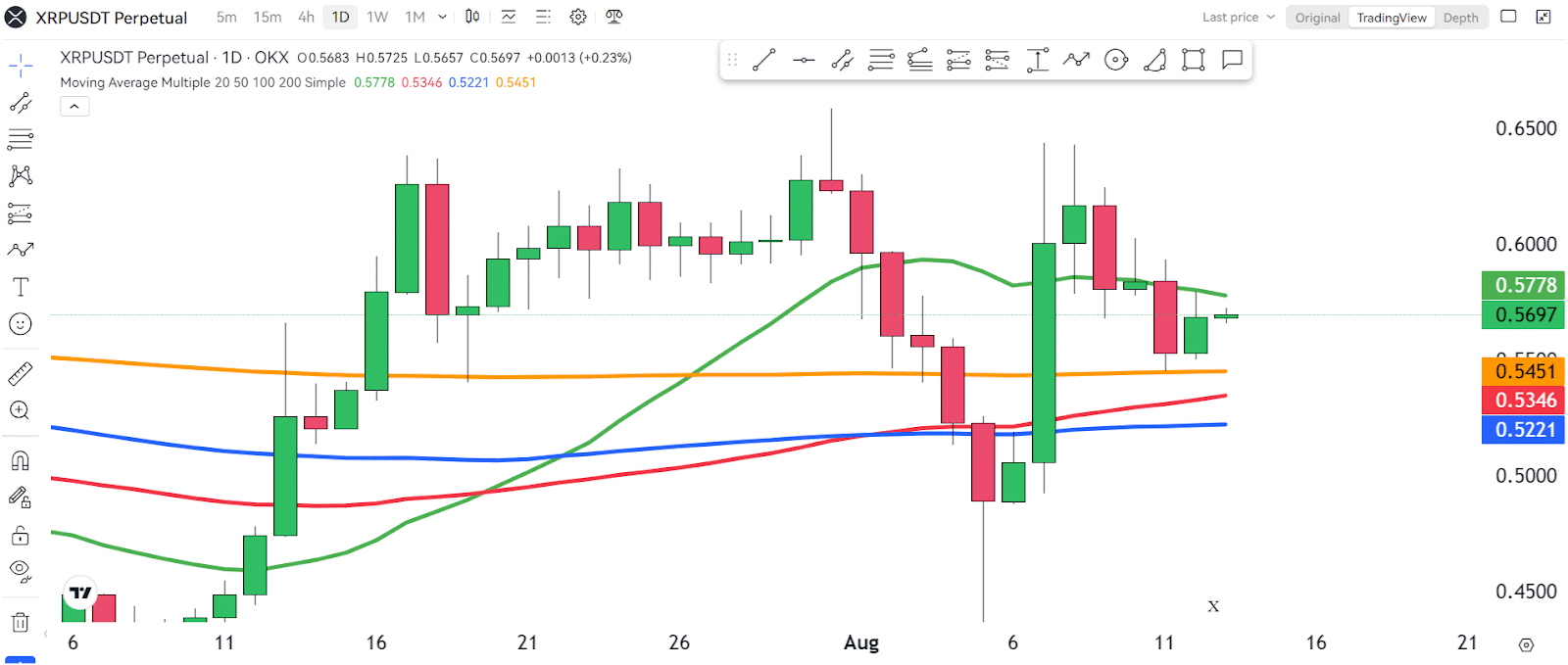
Task: Select the crosshair cursor tool
Action: [21, 67]
